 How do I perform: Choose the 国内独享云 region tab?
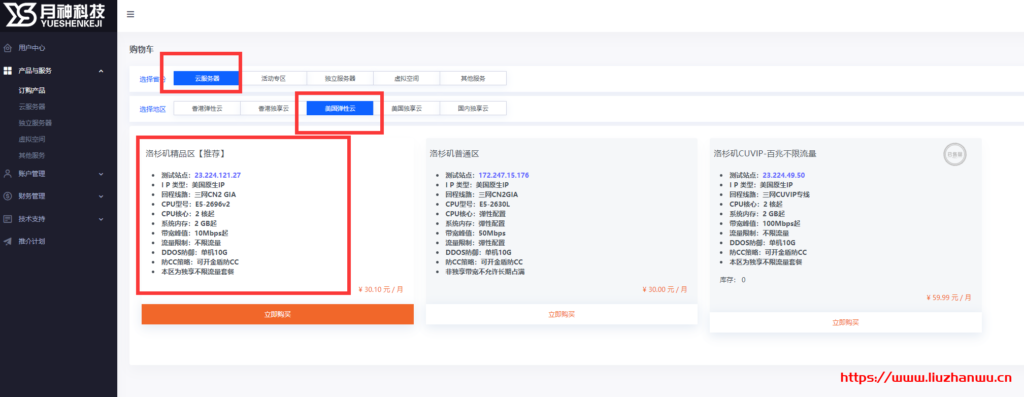[x=473, y=108]
